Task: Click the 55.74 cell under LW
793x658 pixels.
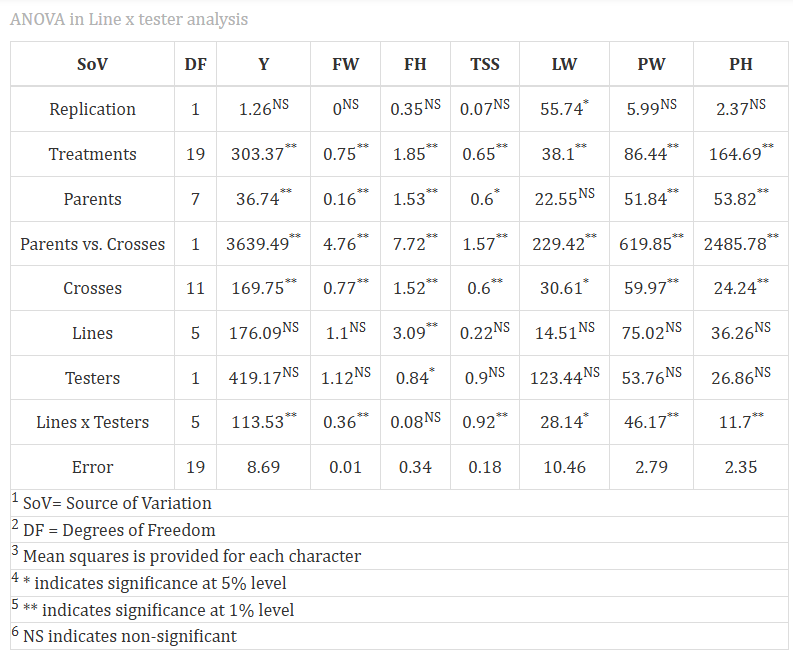Action: point(564,108)
